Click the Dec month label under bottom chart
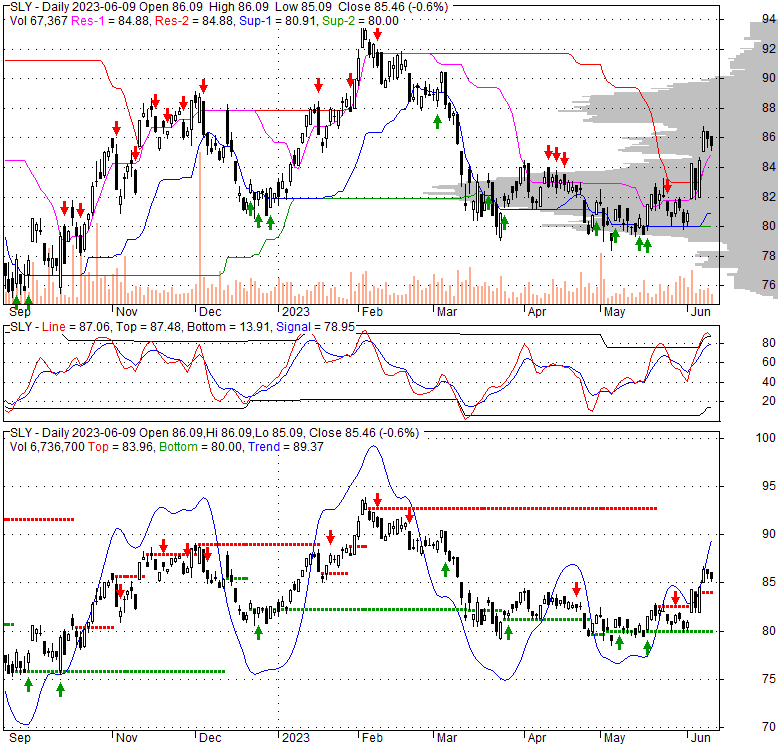780x745 pixels. (x=210, y=738)
